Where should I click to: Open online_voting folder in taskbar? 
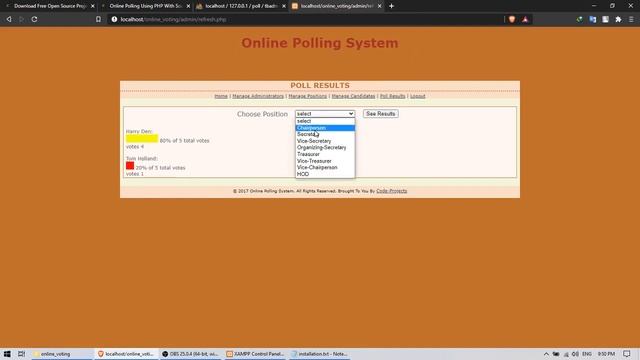pyautogui.click(x=62, y=354)
